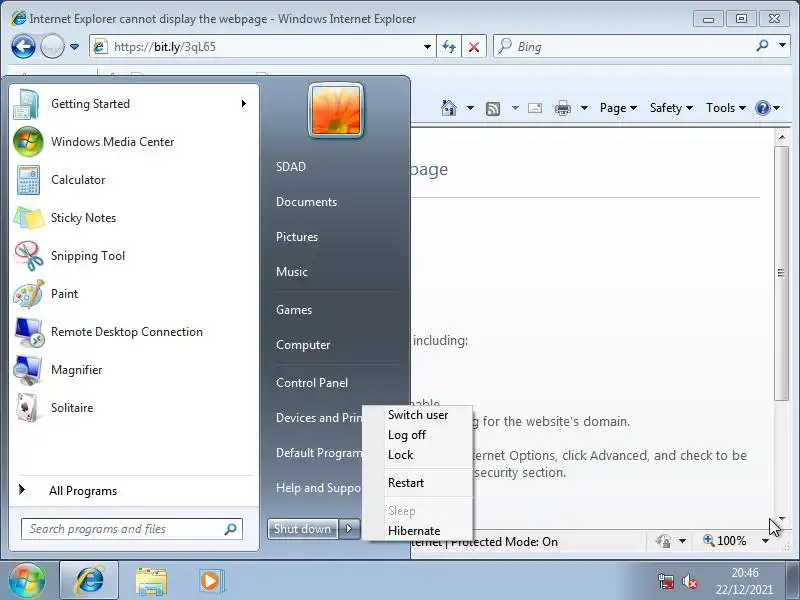The width and height of the screenshot is (800, 600).
Task: Click the Windows Start orb
Action: [27, 580]
